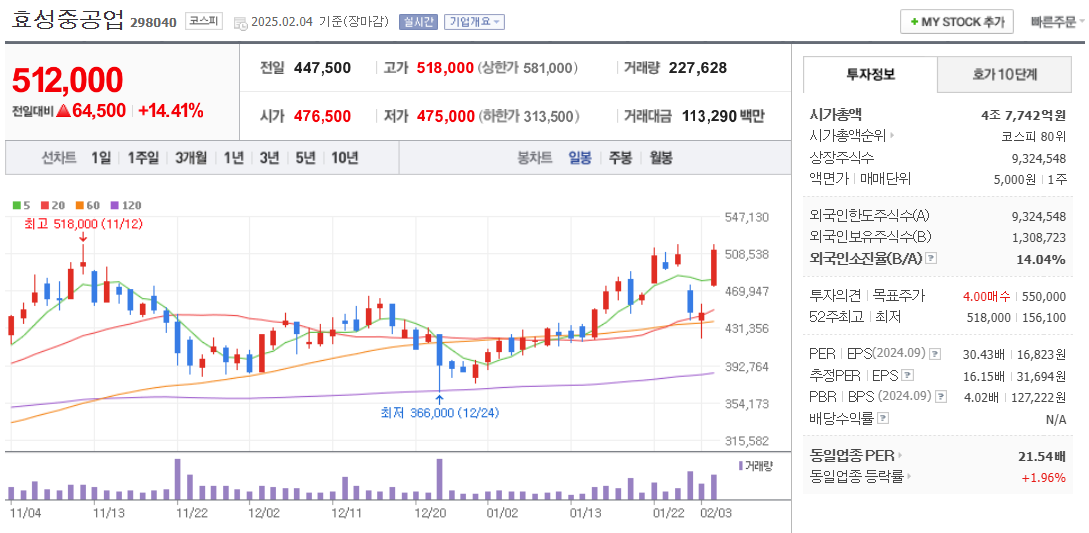This screenshot has width=1089, height=533.
Task: Click the 거래대금 value 113,290 백만
Action: click(x=723, y=116)
